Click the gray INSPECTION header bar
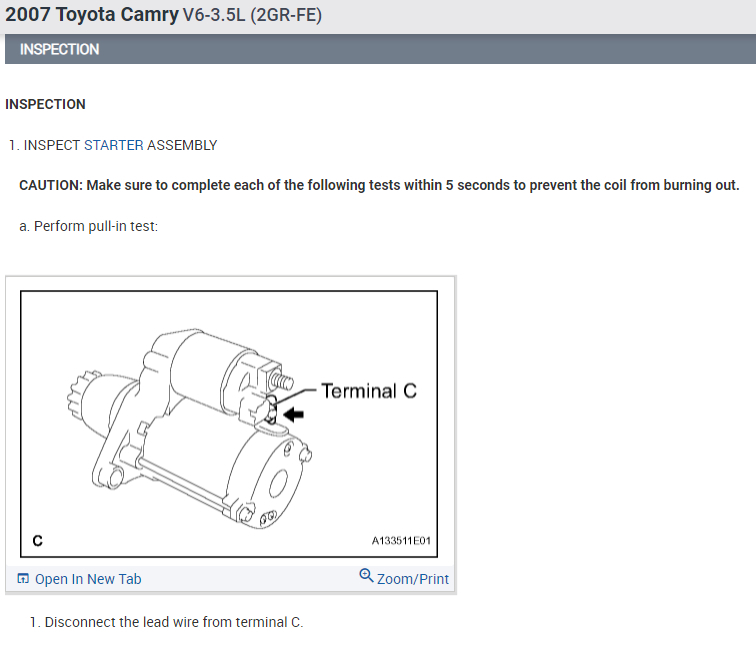This screenshot has width=756, height=646. 378,49
